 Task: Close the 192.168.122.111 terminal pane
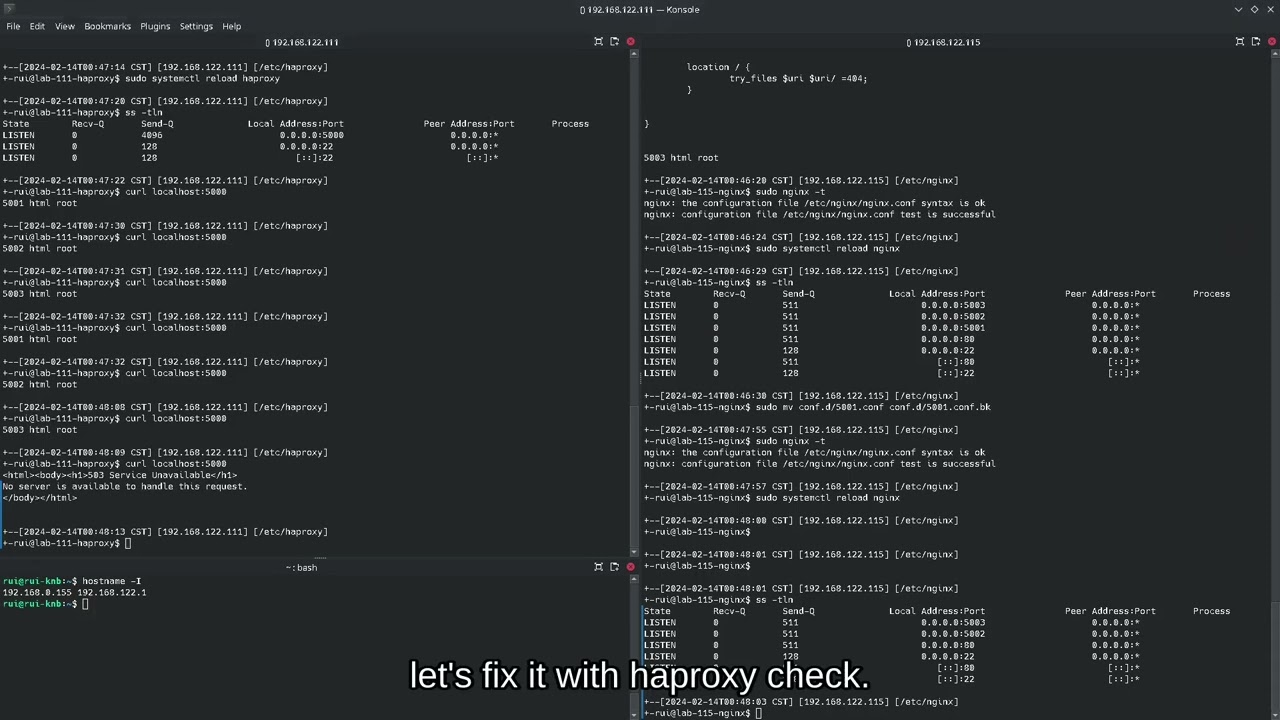[630, 42]
